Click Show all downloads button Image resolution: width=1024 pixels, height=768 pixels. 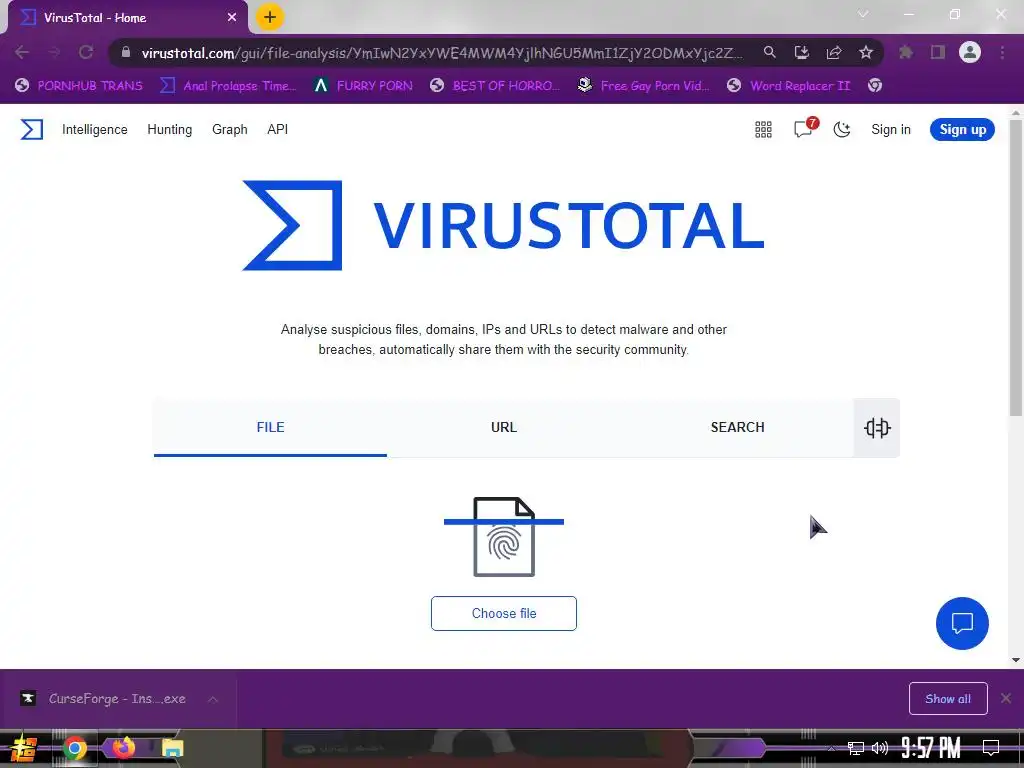[948, 699]
